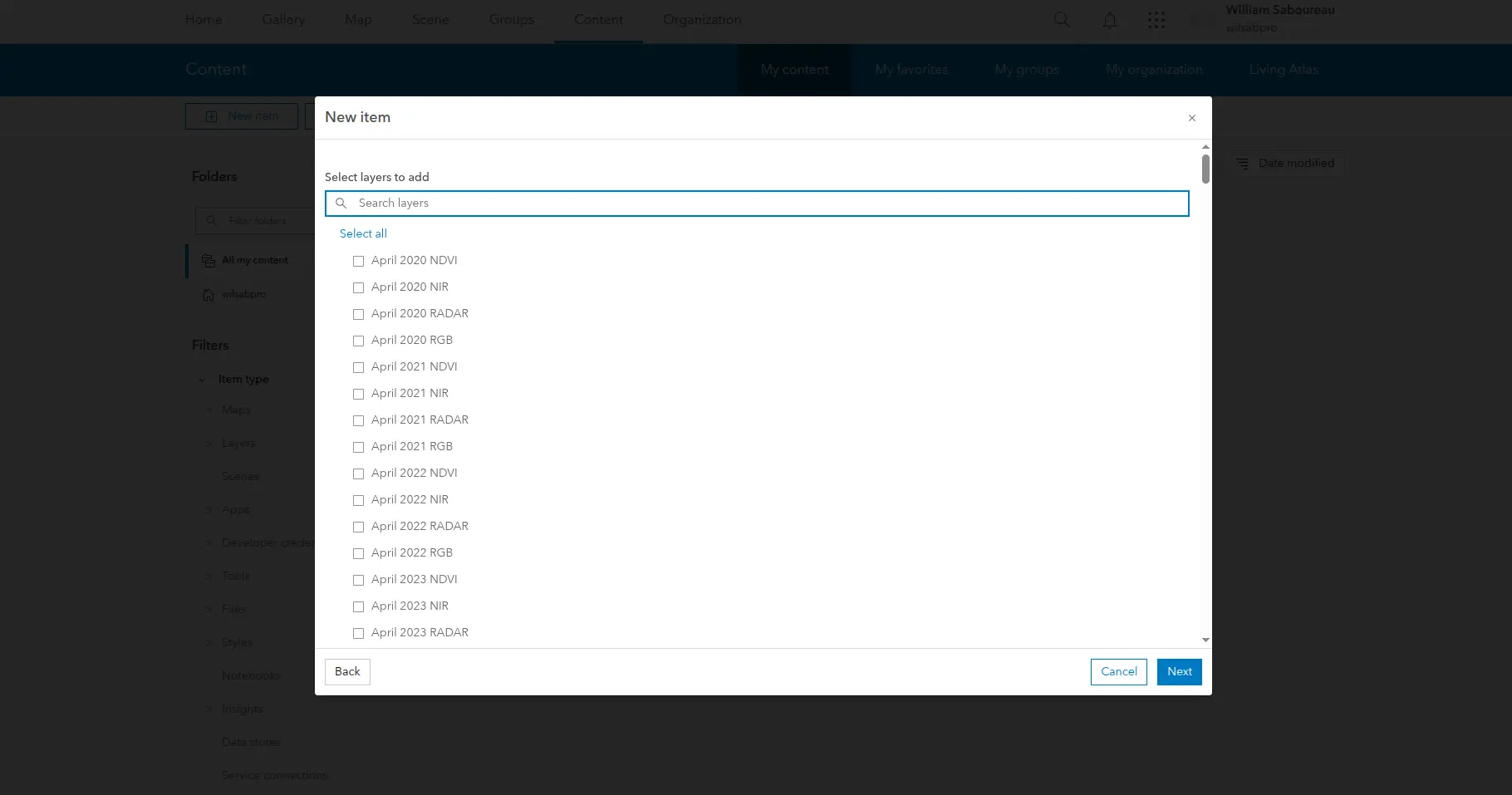This screenshot has width=1512, height=795.
Task: Click the magnifier inside the layer search bar
Action: click(x=341, y=203)
